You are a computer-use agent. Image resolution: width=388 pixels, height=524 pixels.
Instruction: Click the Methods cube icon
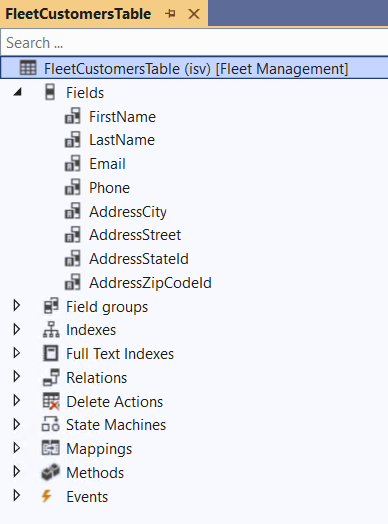(51, 472)
